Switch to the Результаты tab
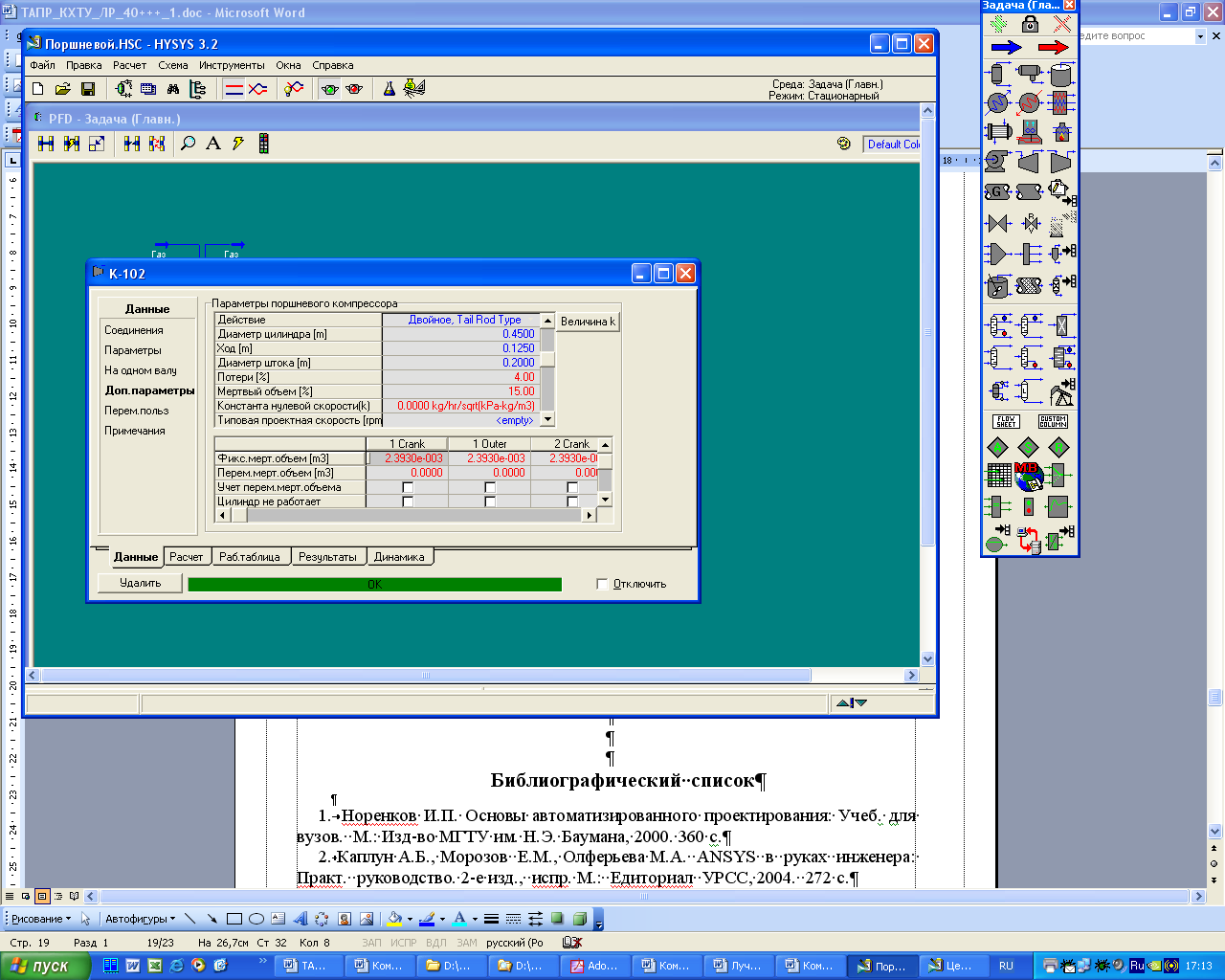This screenshot has height=980, width=1225. coord(327,557)
